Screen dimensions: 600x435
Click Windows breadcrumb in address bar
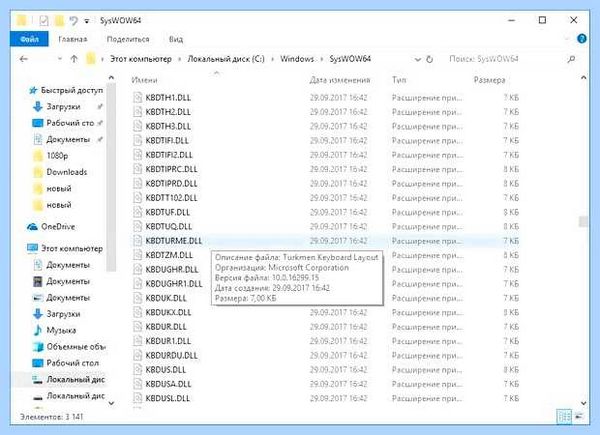pos(297,59)
